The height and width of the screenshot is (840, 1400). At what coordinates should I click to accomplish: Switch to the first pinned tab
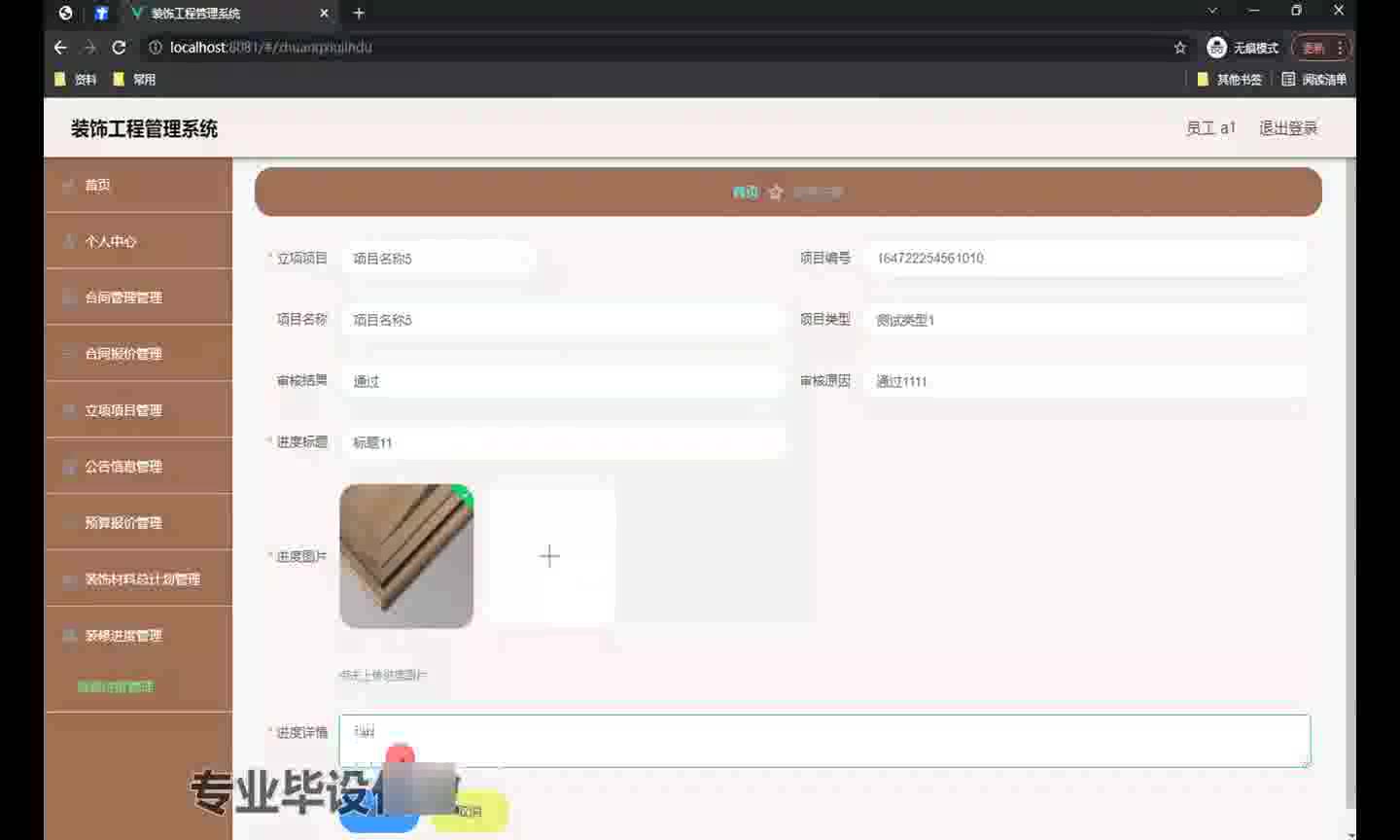[65, 13]
